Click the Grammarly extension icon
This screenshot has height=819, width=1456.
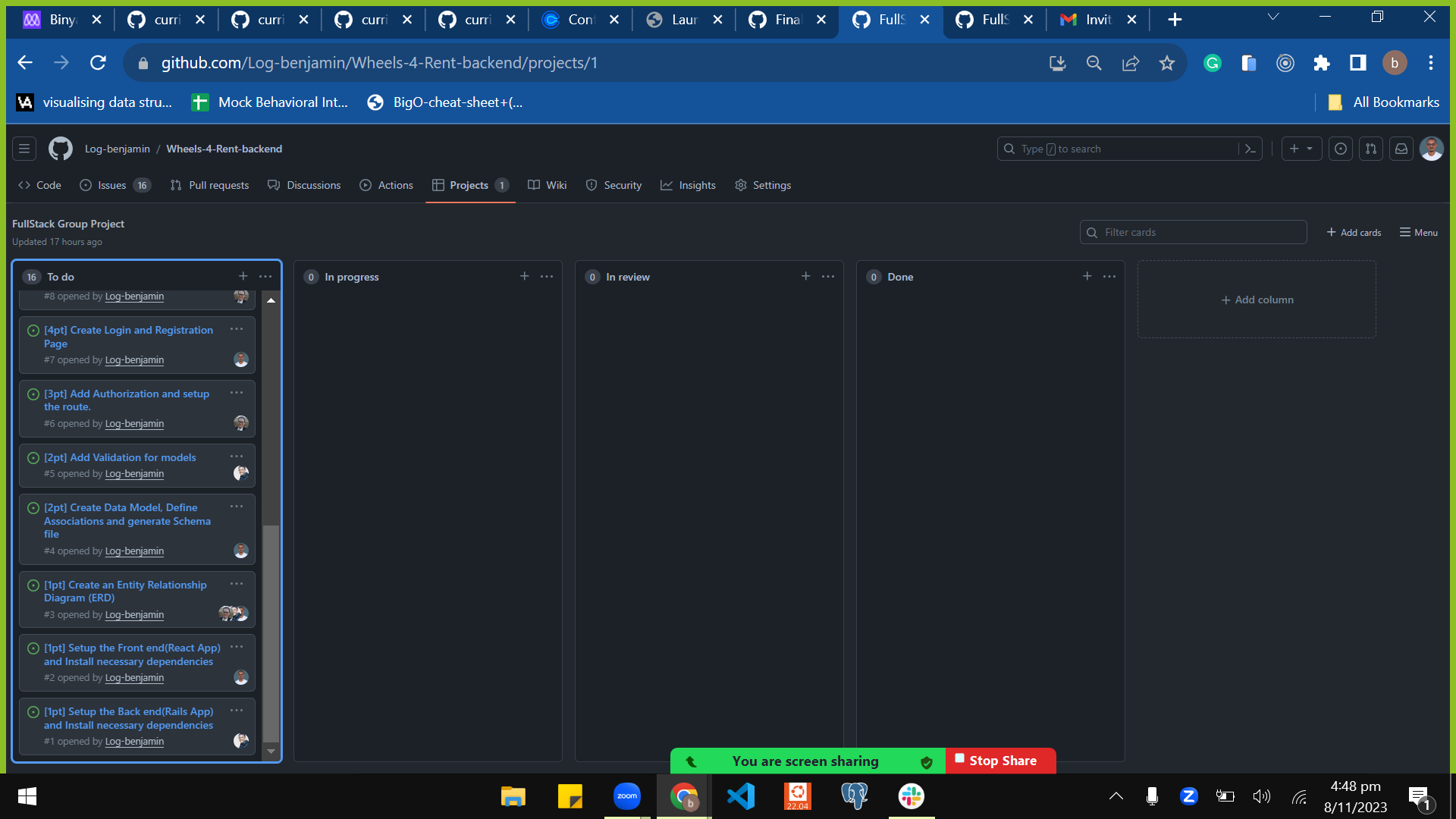pos(1212,63)
